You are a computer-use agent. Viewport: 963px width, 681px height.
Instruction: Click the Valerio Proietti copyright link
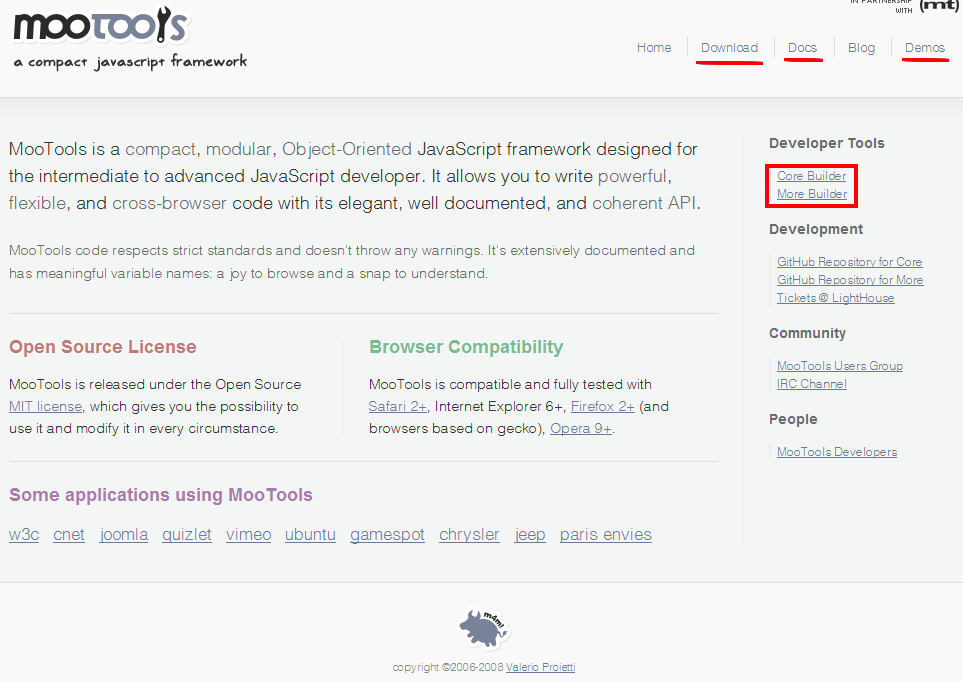[540, 667]
